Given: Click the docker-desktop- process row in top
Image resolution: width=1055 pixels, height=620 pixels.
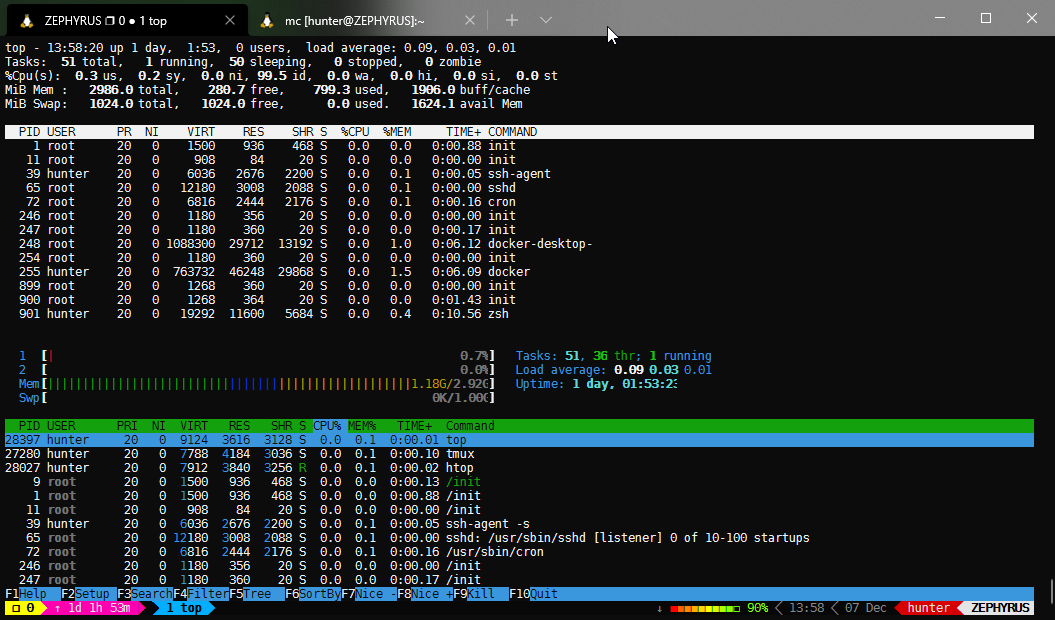Looking at the screenshot, I should pyautogui.click(x=519, y=244).
